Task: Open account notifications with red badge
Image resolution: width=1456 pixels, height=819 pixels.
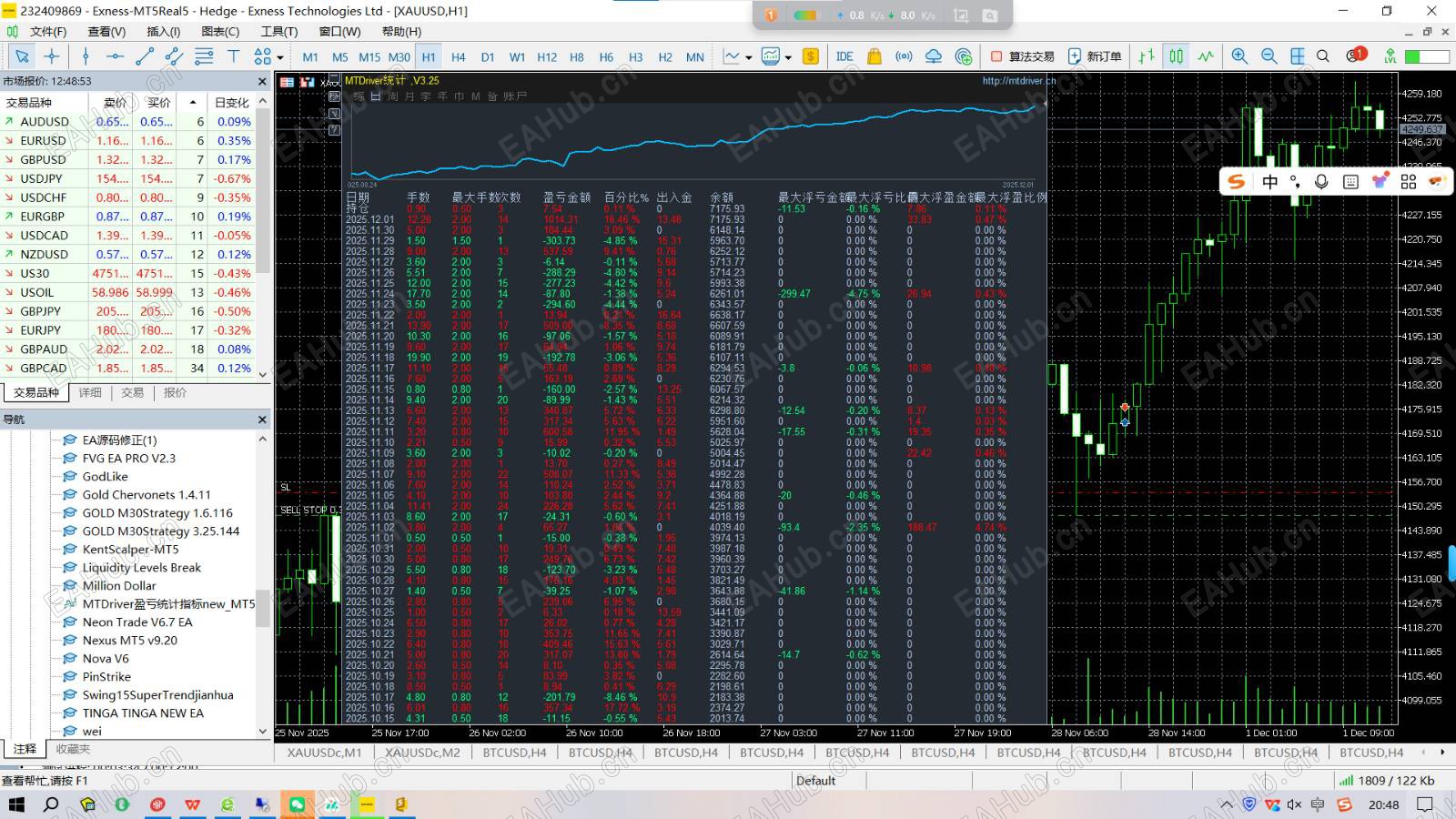Action: (x=1356, y=56)
